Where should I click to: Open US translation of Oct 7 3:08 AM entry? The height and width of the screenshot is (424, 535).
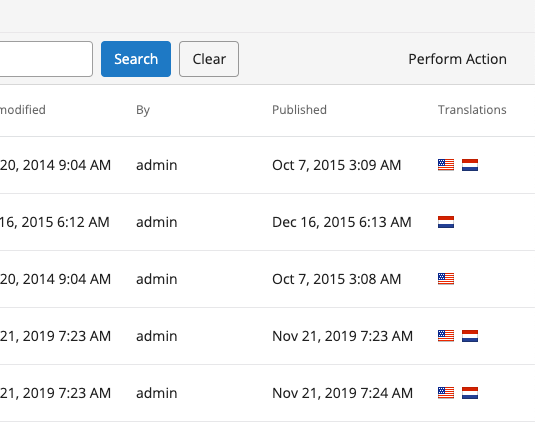click(446, 279)
